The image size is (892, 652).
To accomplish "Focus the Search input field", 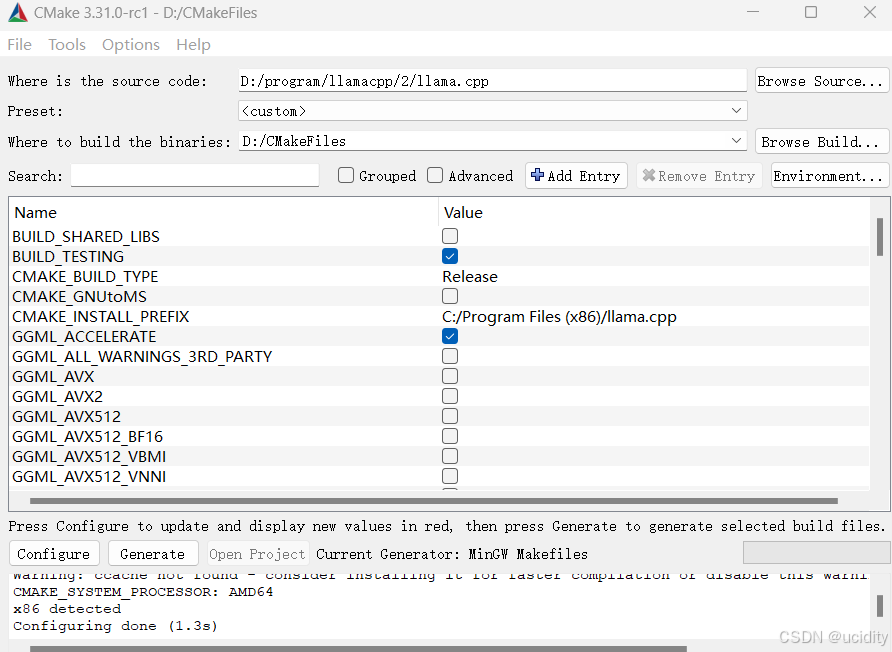I will (x=195, y=175).
